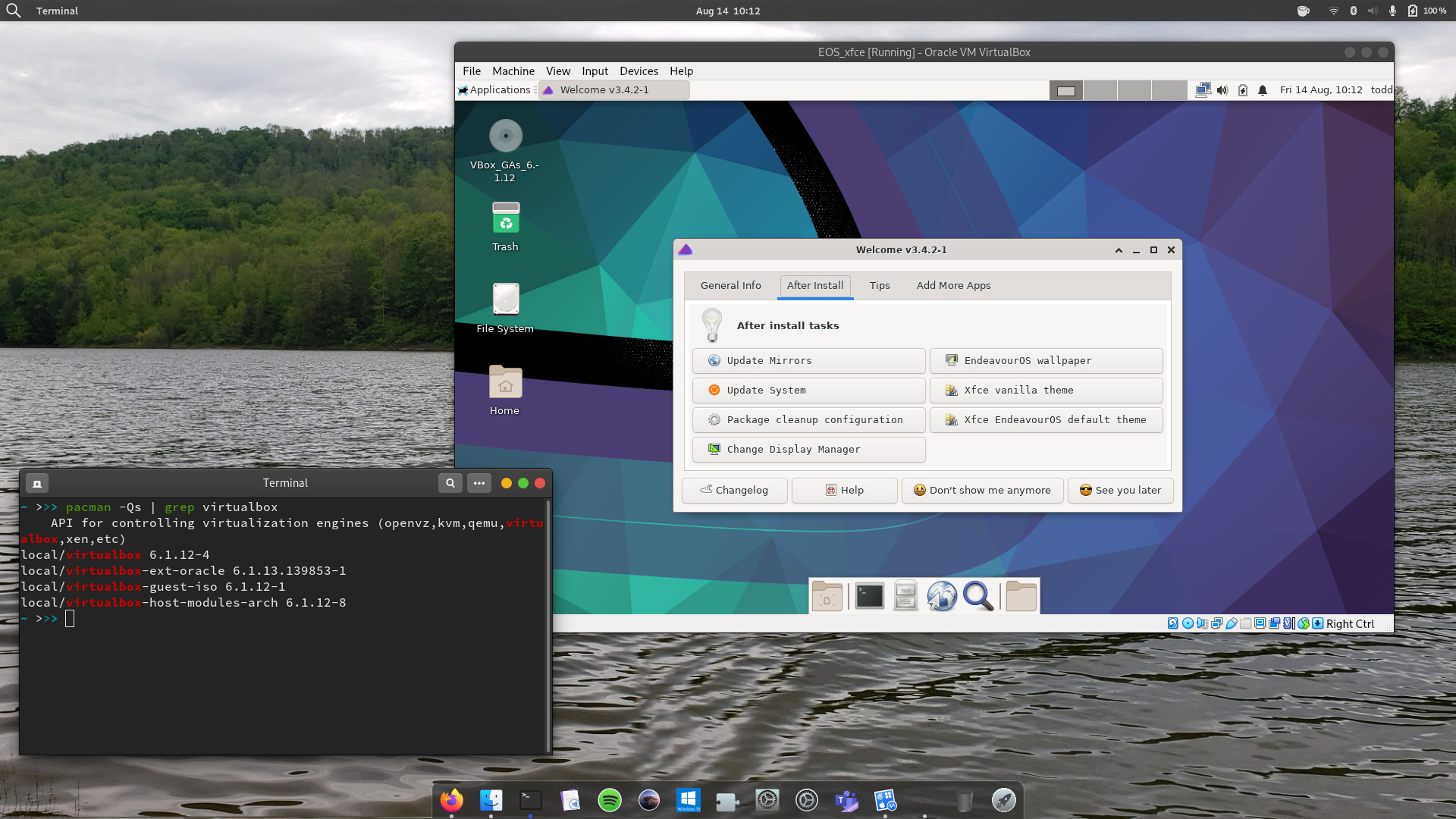Viewport: 1456px width, 819px height.
Task: Click the Wi-Fi icon in host top bar
Action: [x=1333, y=11]
